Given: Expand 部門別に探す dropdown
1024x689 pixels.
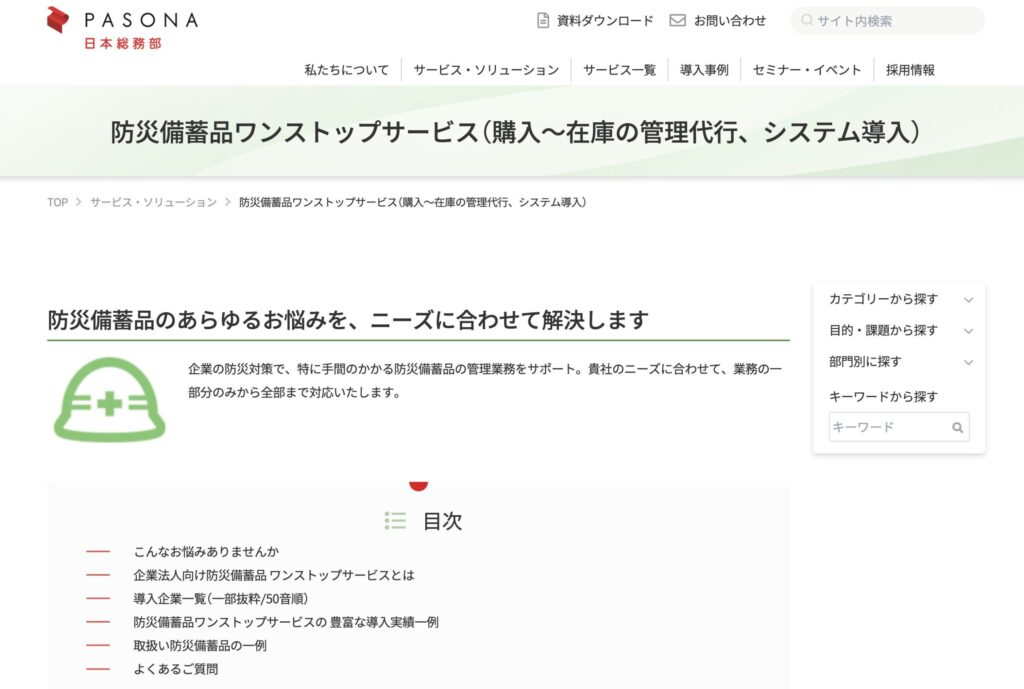Looking at the screenshot, I should pyautogui.click(x=967, y=362).
